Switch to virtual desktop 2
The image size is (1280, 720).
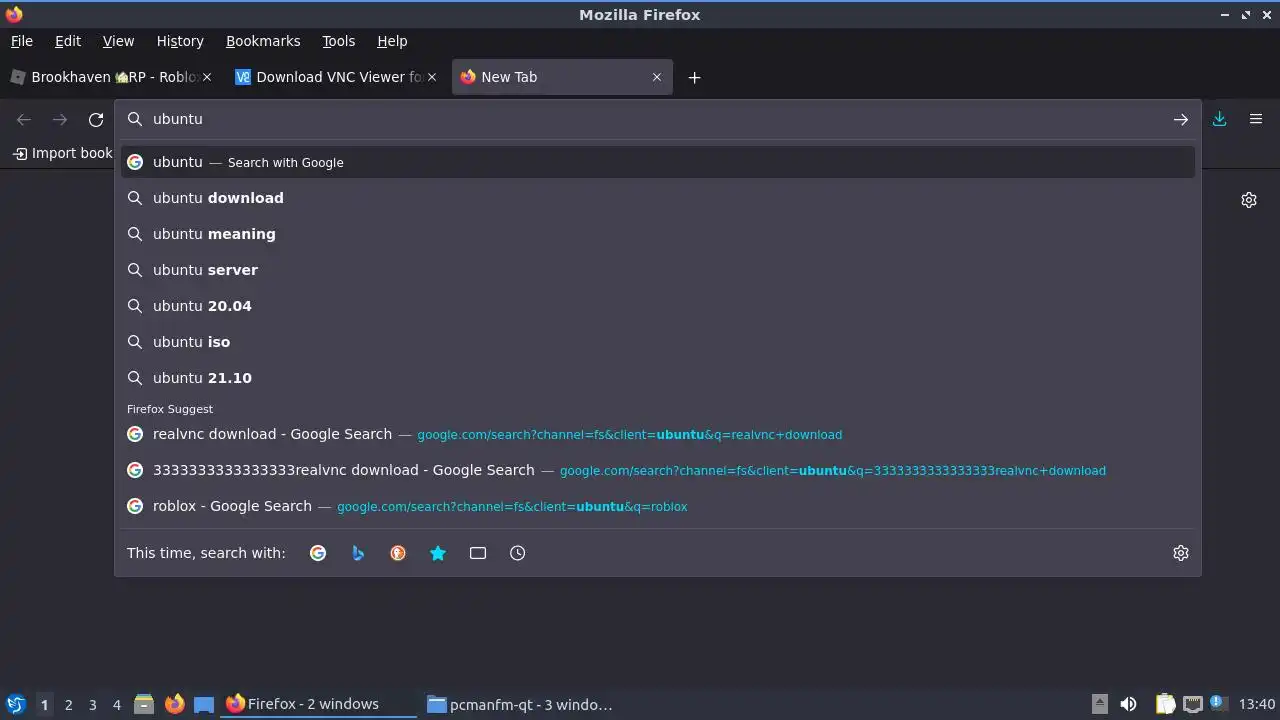click(x=68, y=704)
